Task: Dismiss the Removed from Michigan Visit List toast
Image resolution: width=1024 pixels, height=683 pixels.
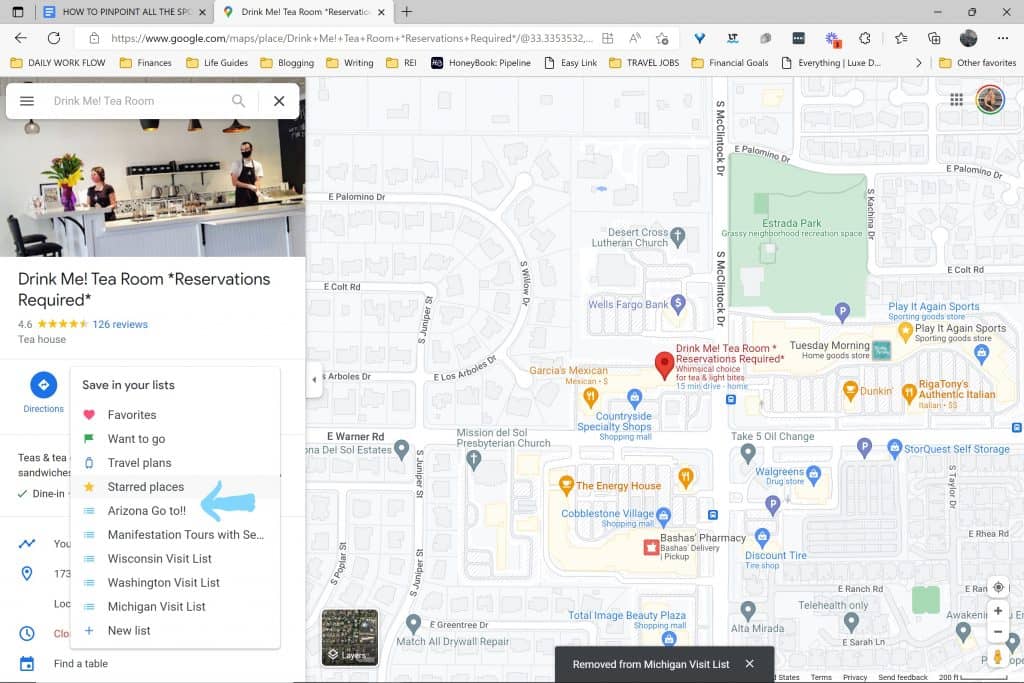Action: click(750, 663)
